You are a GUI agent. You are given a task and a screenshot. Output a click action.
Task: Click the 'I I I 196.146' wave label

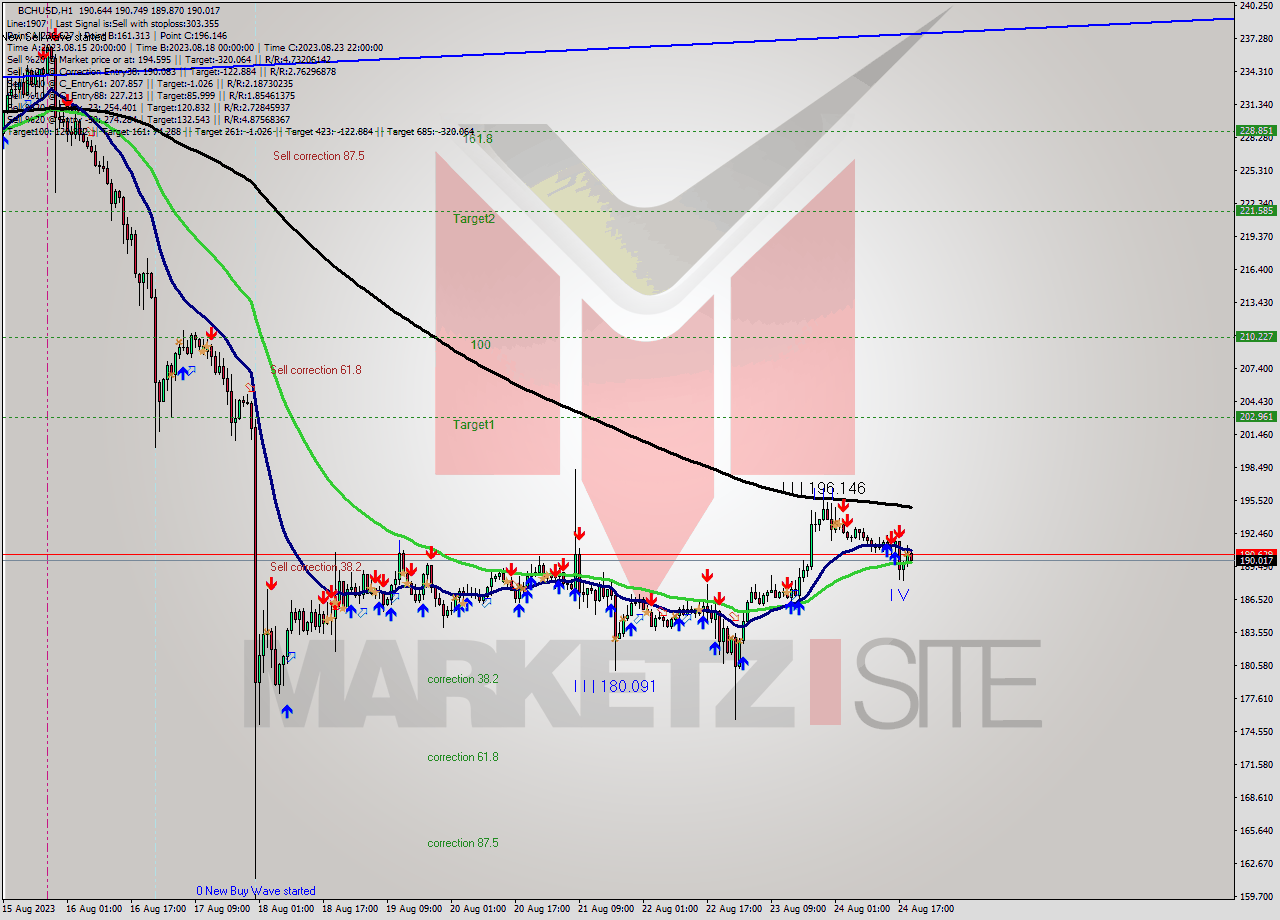coord(824,489)
